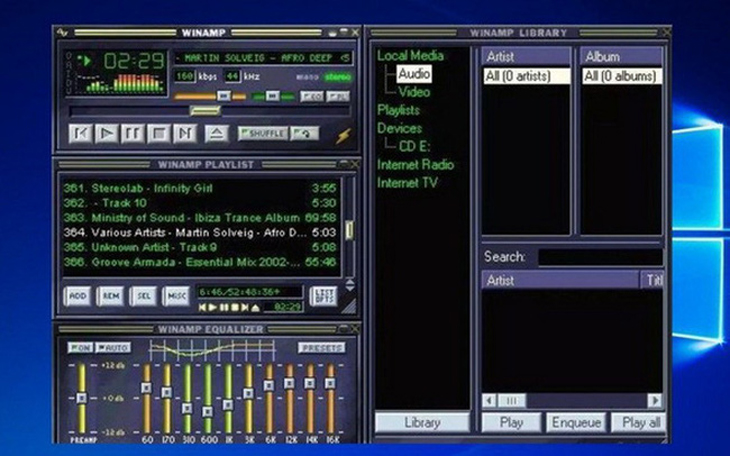Click the scrolling song title Martin Solveig display
730x456 pixels.
click(263, 58)
